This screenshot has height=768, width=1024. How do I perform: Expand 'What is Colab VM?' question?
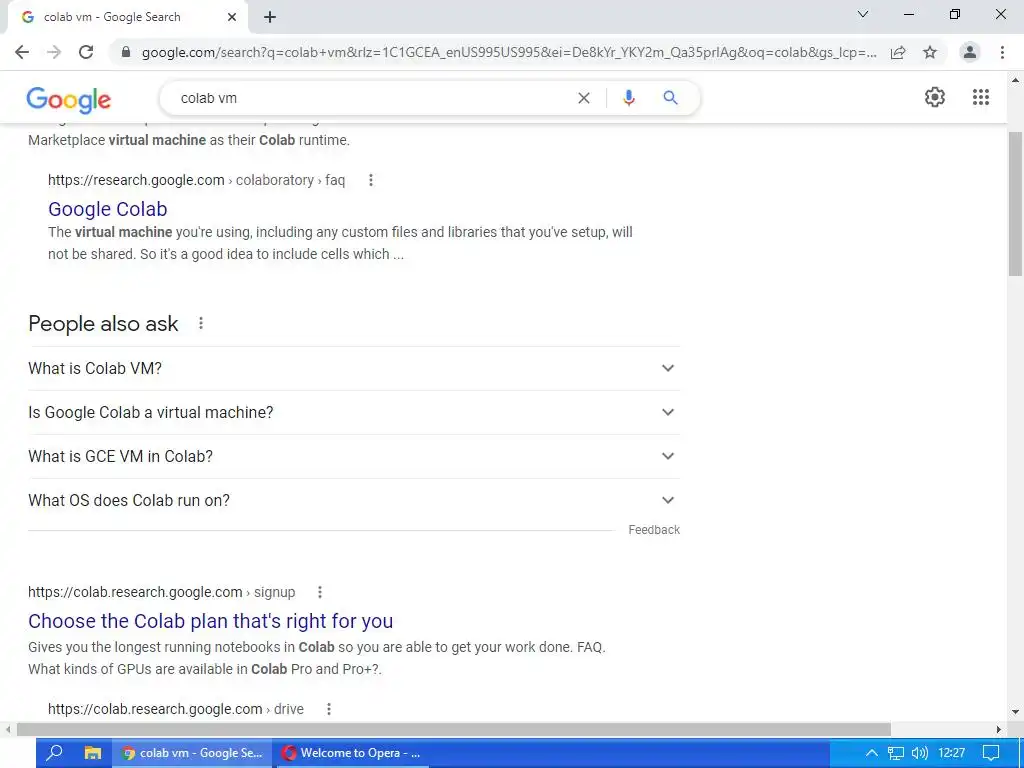(x=353, y=368)
